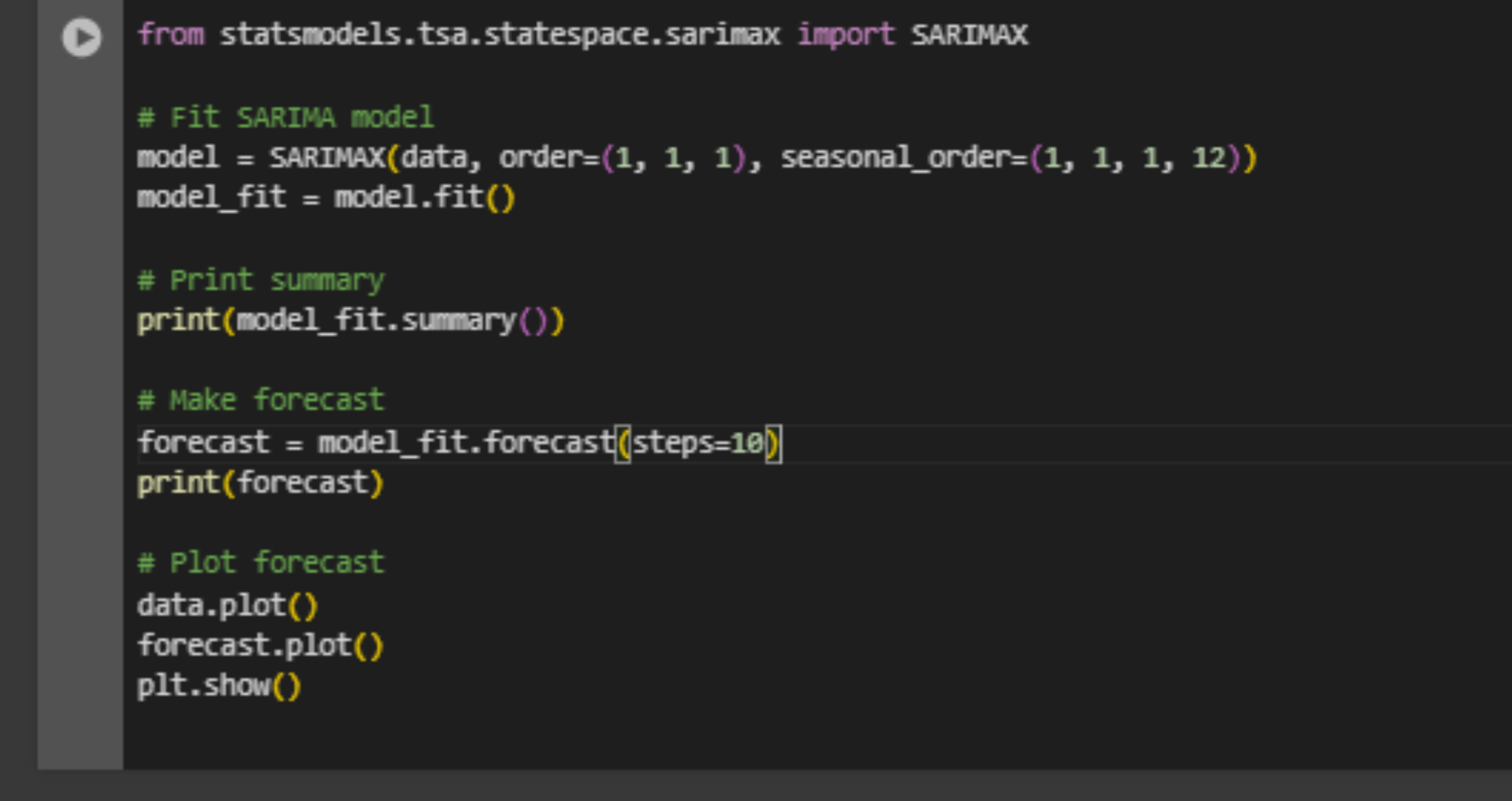Click the 'import' keyword on the first line
The height and width of the screenshot is (801, 1512).
tap(845, 35)
